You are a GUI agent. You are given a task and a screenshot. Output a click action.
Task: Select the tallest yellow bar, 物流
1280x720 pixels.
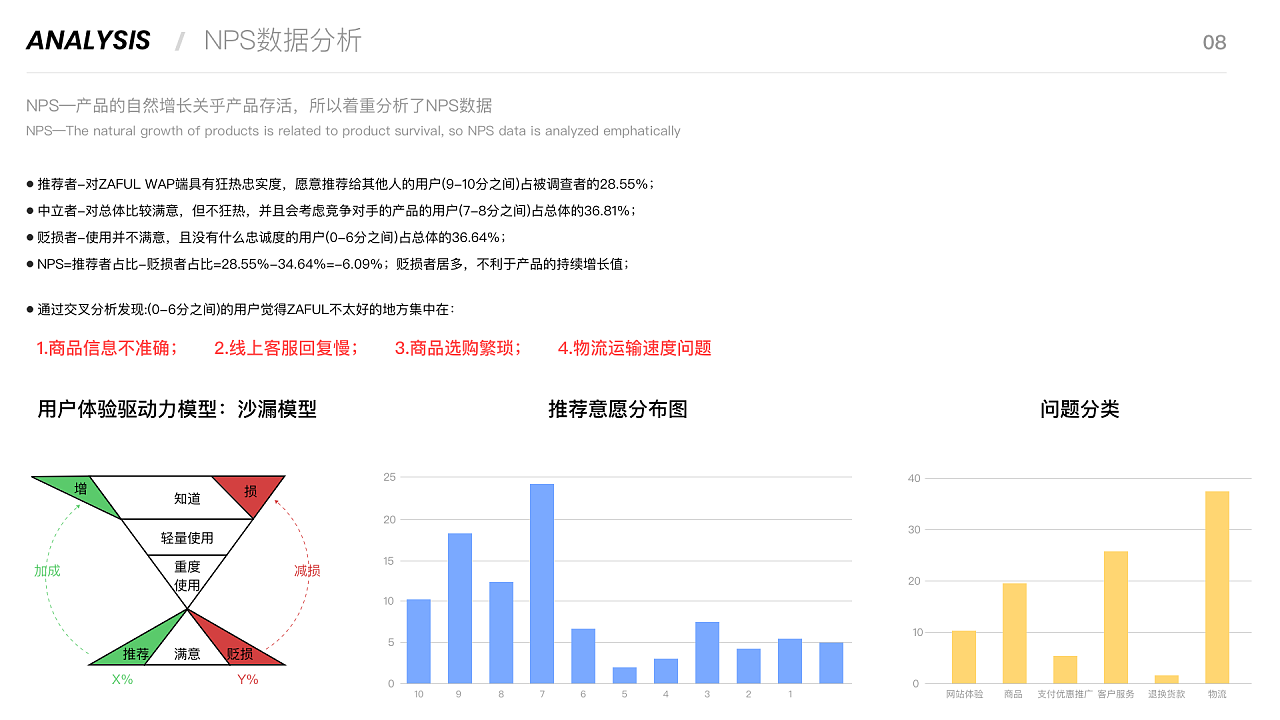(x=1217, y=587)
